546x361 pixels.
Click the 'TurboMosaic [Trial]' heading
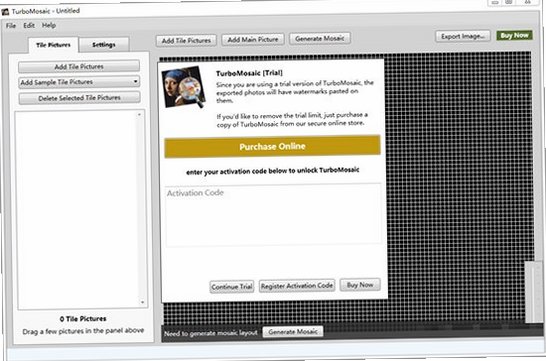tap(249, 73)
